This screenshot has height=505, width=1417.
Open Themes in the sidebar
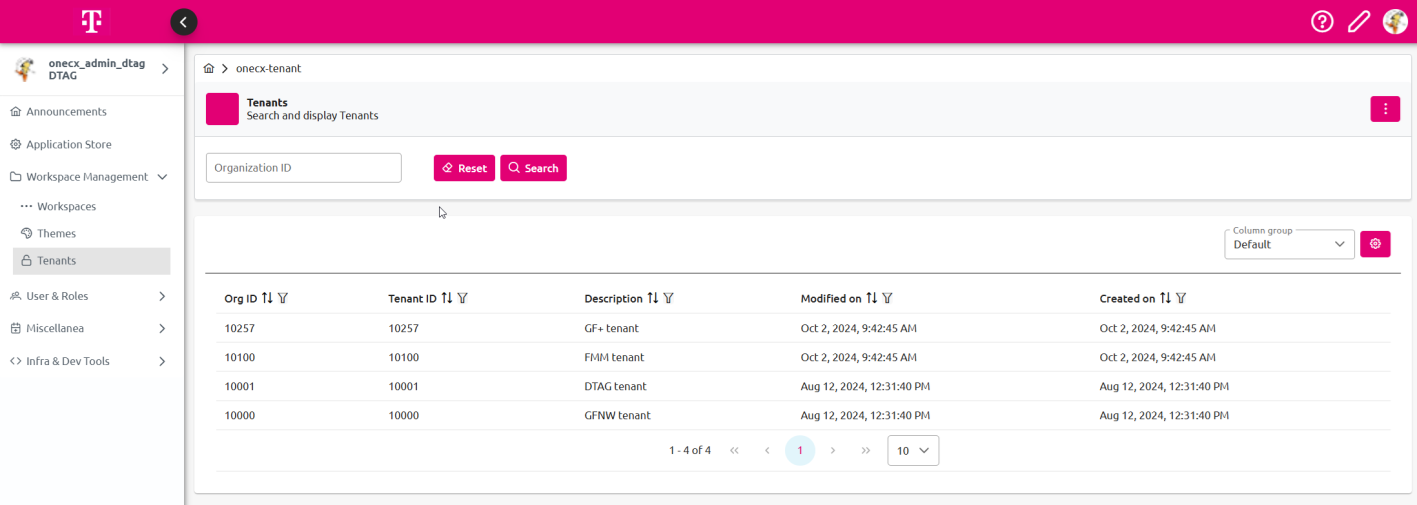click(56, 233)
